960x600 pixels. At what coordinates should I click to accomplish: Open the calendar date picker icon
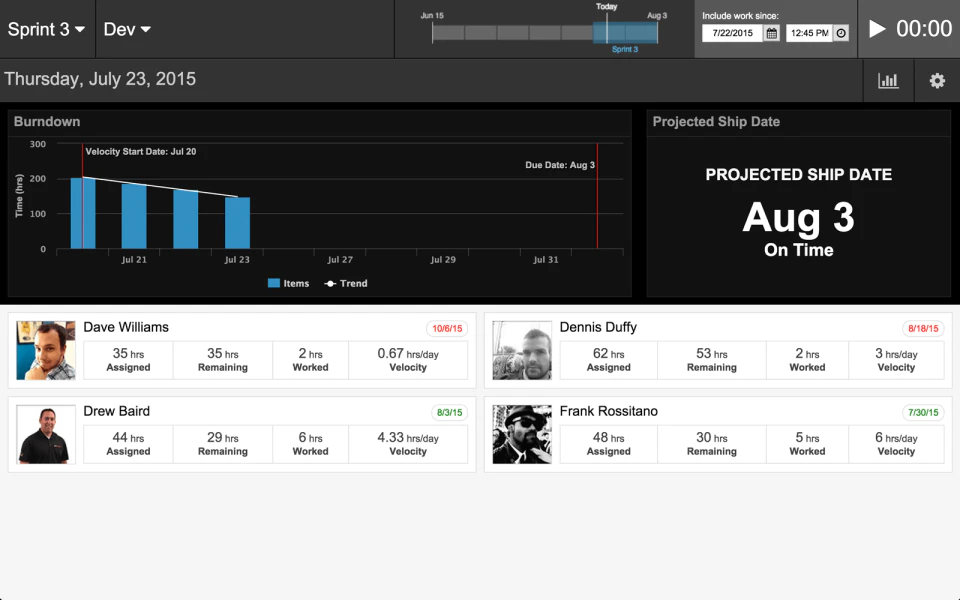[772, 32]
